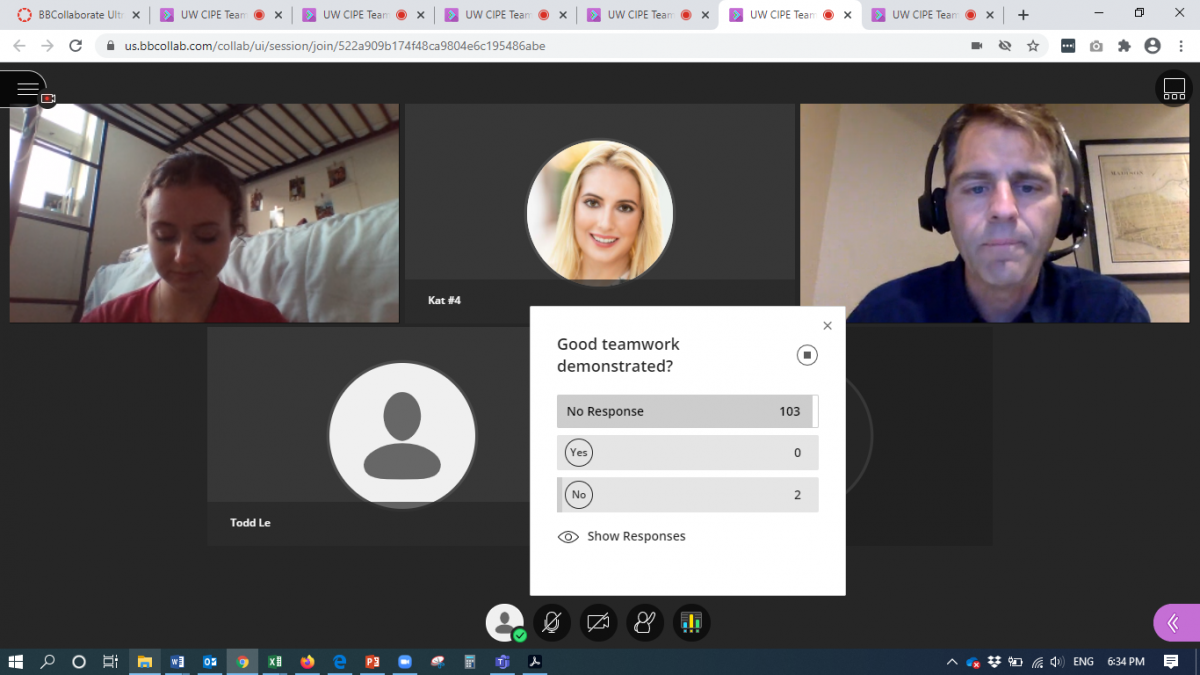1200x675 pixels.
Task: Reload the current page
Action: coord(75,46)
